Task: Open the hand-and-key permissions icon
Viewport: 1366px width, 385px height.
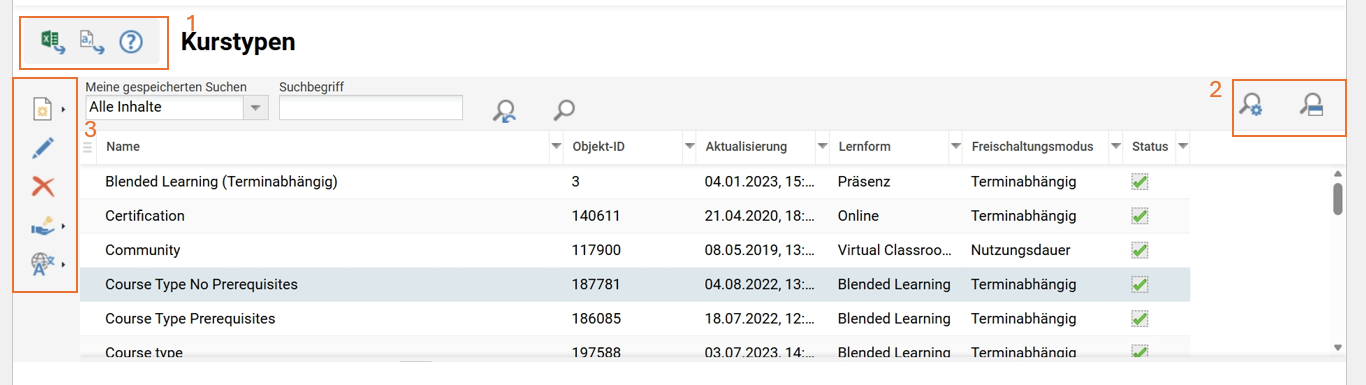Action: 43,226
